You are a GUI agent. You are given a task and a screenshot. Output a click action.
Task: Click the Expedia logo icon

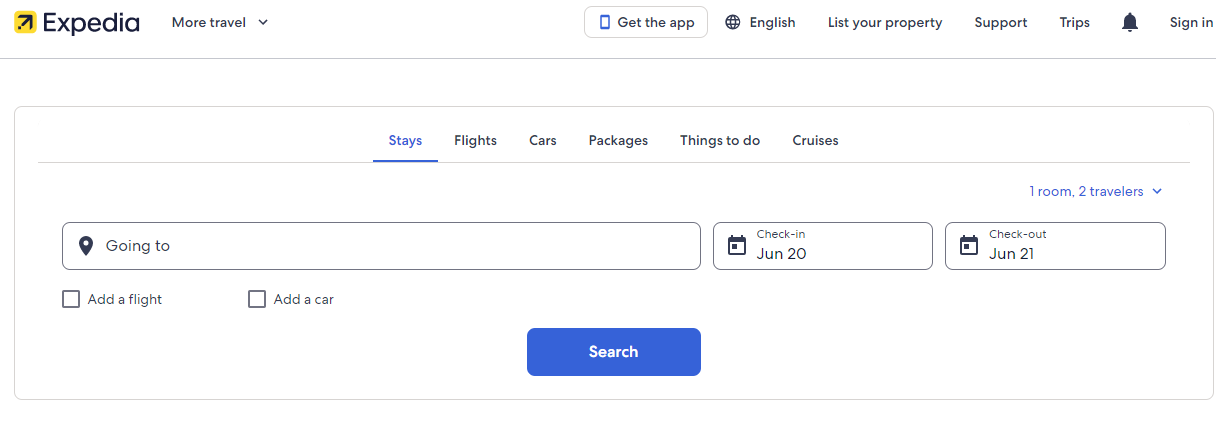tap(26, 22)
